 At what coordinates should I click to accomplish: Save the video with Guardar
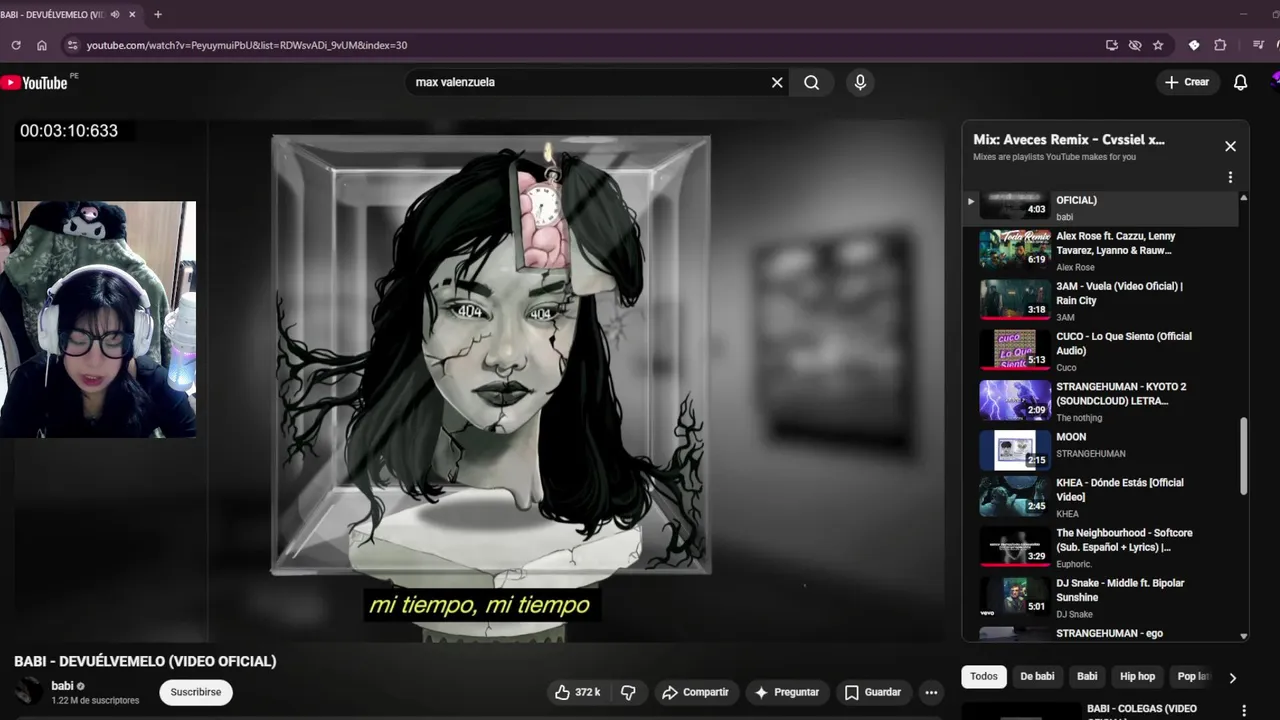coord(872,692)
